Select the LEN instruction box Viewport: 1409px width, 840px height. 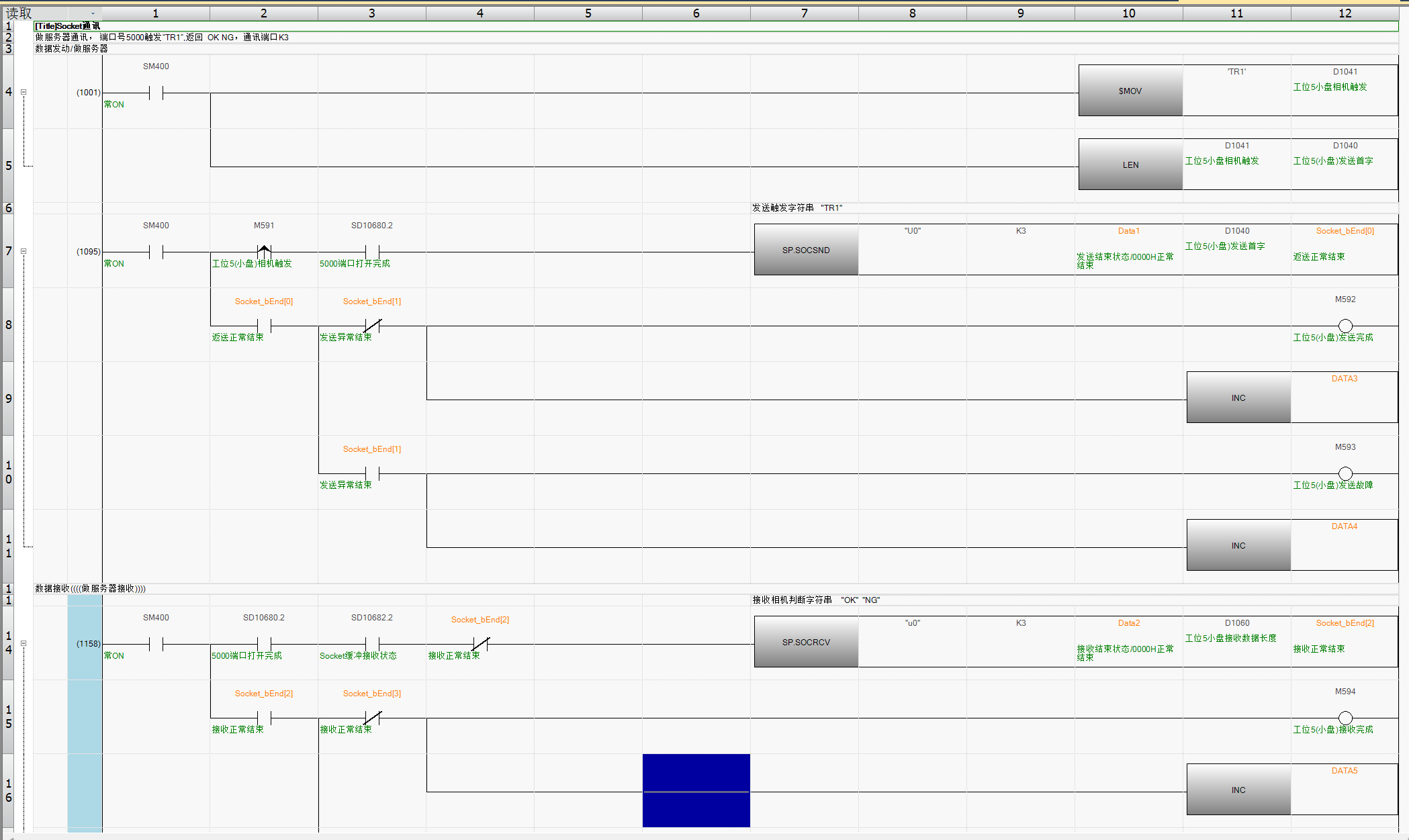point(1130,165)
